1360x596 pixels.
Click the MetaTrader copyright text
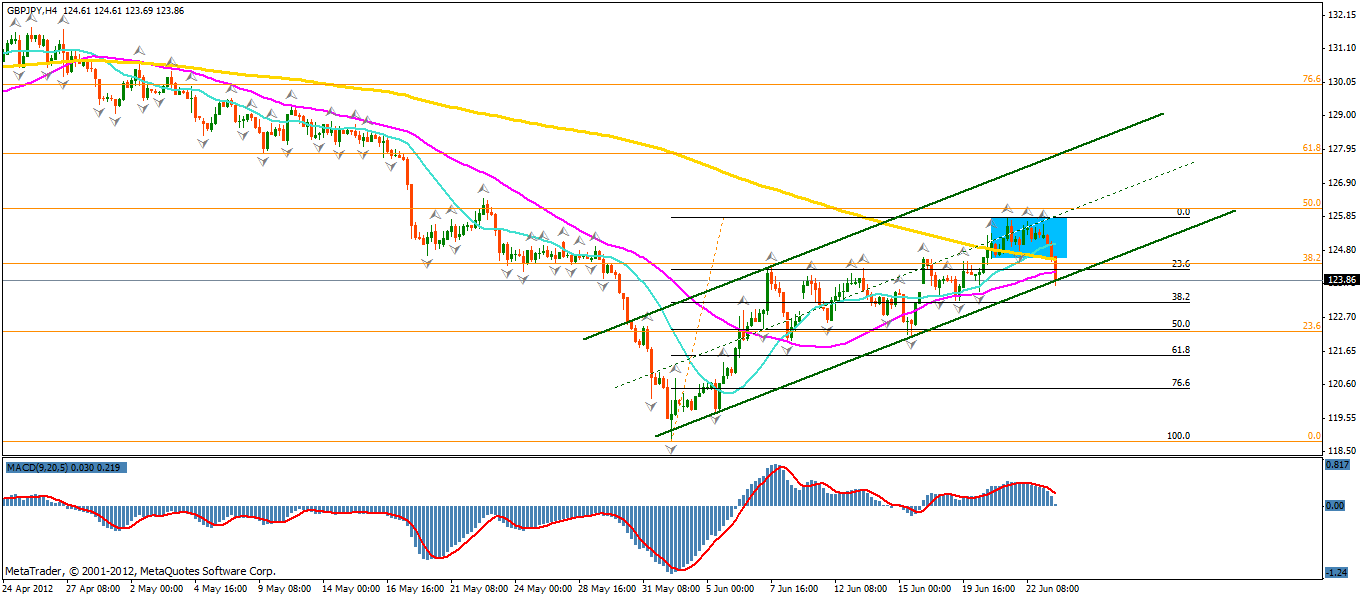[x=140, y=571]
